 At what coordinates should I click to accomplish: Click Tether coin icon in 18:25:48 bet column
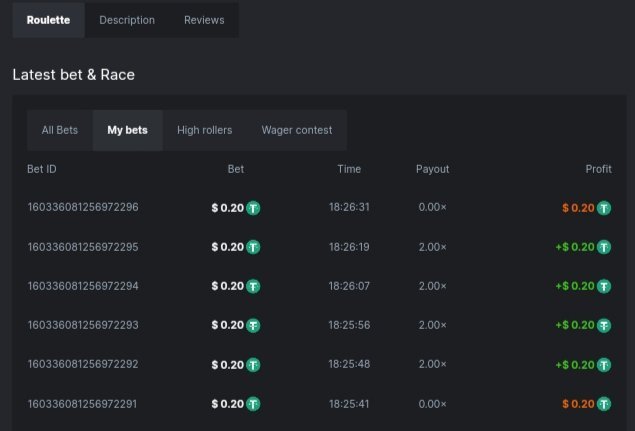pyautogui.click(x=253, y=365)
